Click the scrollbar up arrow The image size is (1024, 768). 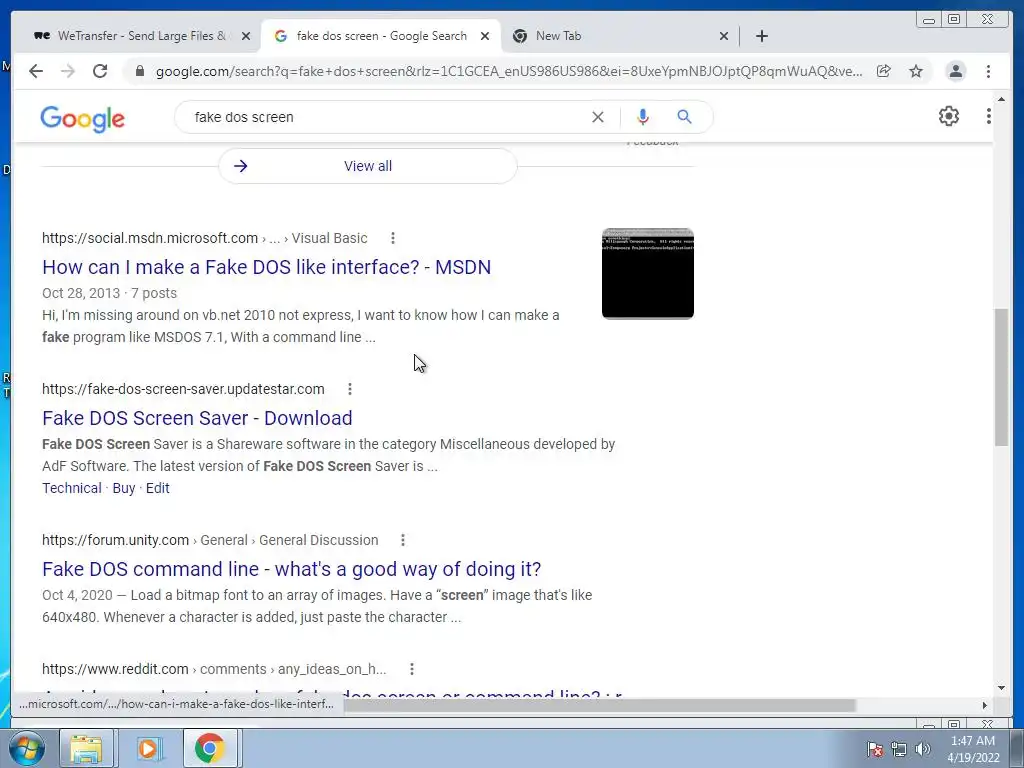click(1001, 99)
